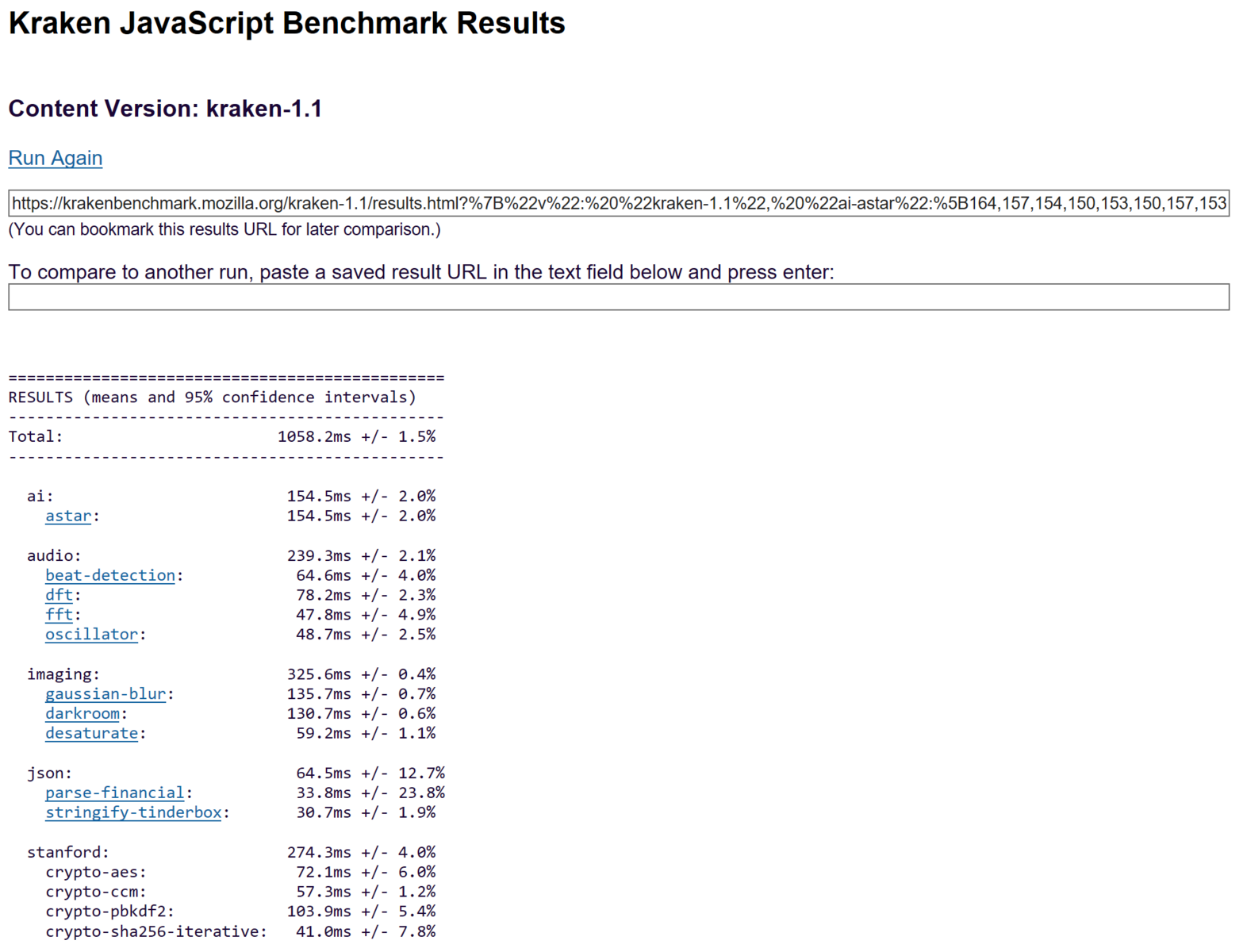This screenshot has height=952, width=1247.
Task: Click the 'imaging:' category label
Action: [x=63, y=674]
